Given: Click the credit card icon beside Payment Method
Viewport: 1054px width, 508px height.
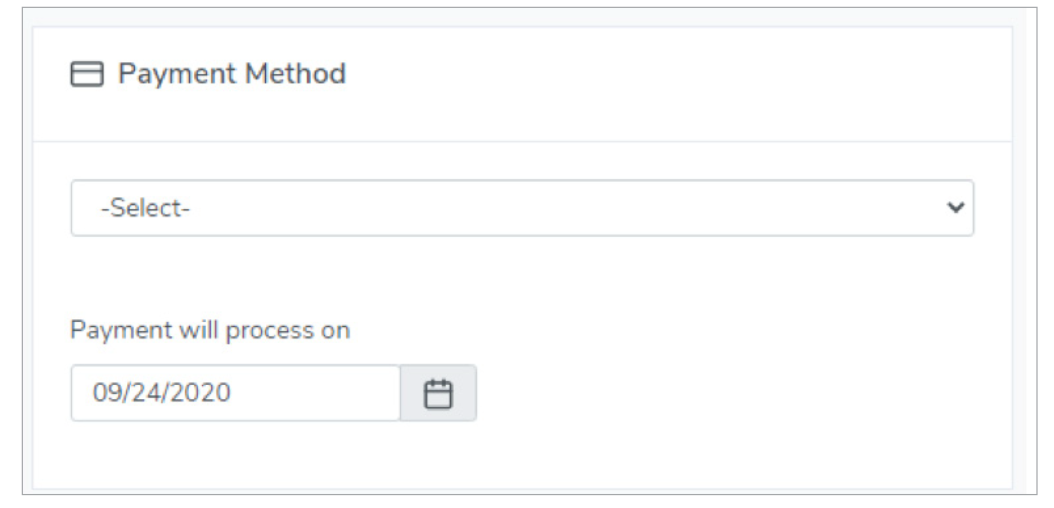Looking at the screenshot, I should pos(87,75).
